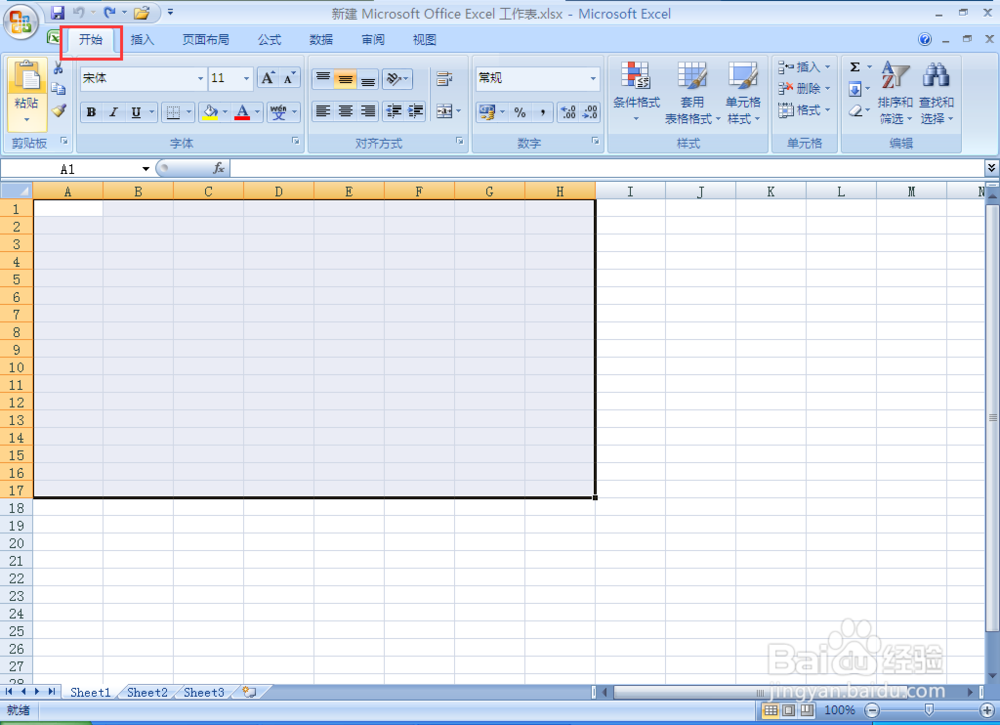Click cell Format button (格式)
This screenshot has height=725, width=1000.
(x=805, y=110)
